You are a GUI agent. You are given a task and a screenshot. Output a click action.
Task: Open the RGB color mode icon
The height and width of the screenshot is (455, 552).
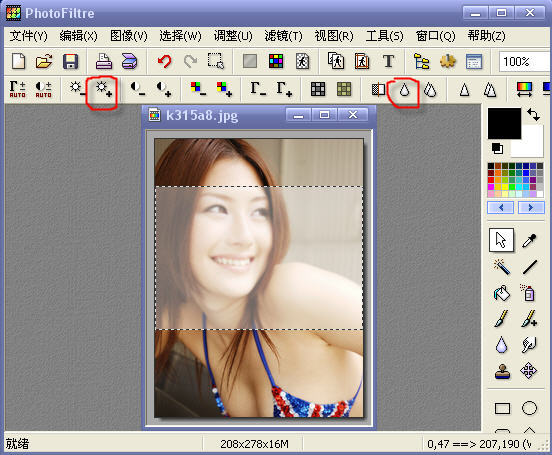(276, 61)
